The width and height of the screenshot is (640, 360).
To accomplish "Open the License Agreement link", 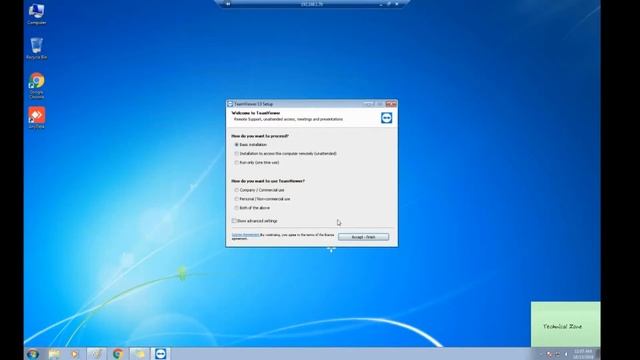I will [x=245, y=235].
